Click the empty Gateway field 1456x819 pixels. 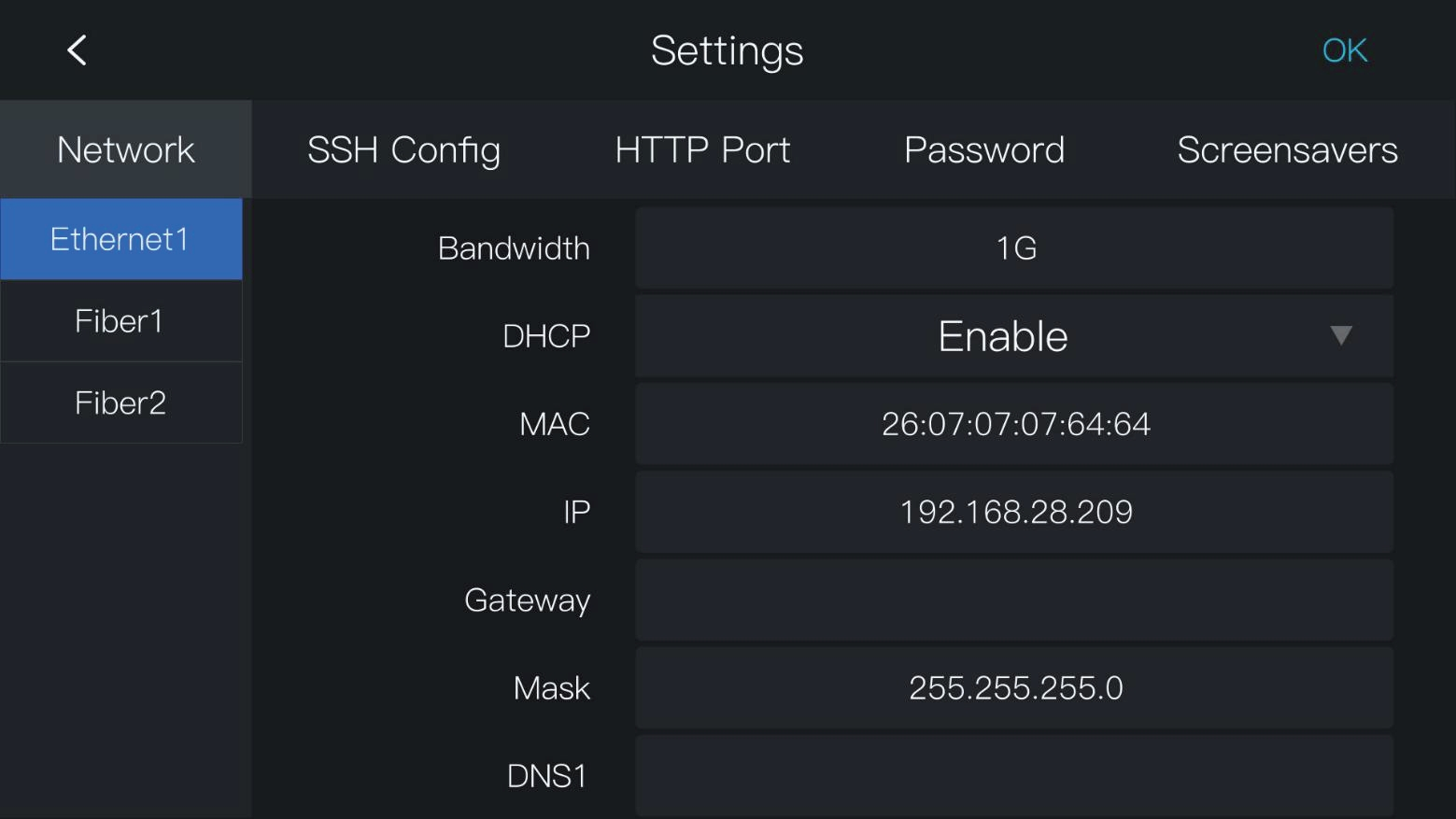1014,600
